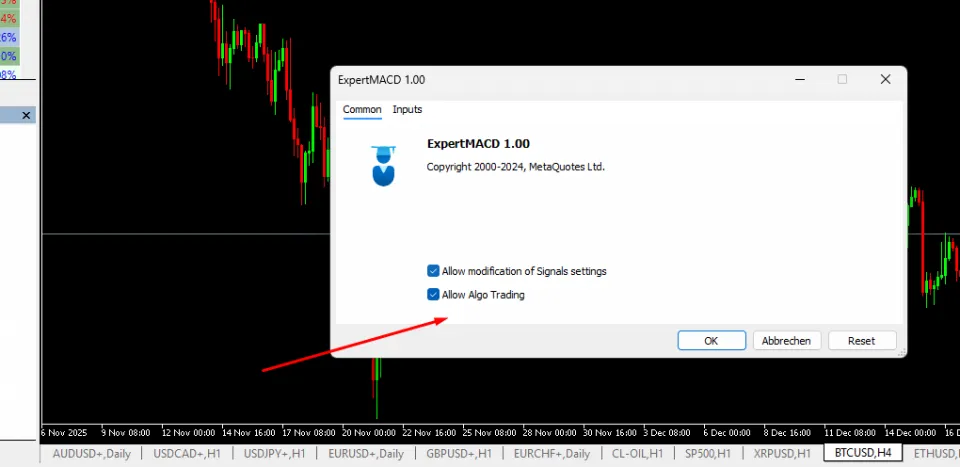The width and height of the screenshot is (960, 467).
Task: Switch to the Common tab
Action: point(362,110)
